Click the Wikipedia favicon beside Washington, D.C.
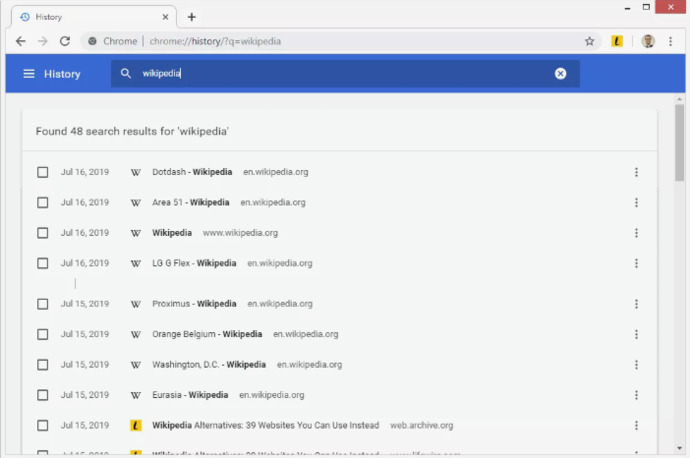Image resolution: width=690 pixels, height=458 pixels. tap(136, 365)
